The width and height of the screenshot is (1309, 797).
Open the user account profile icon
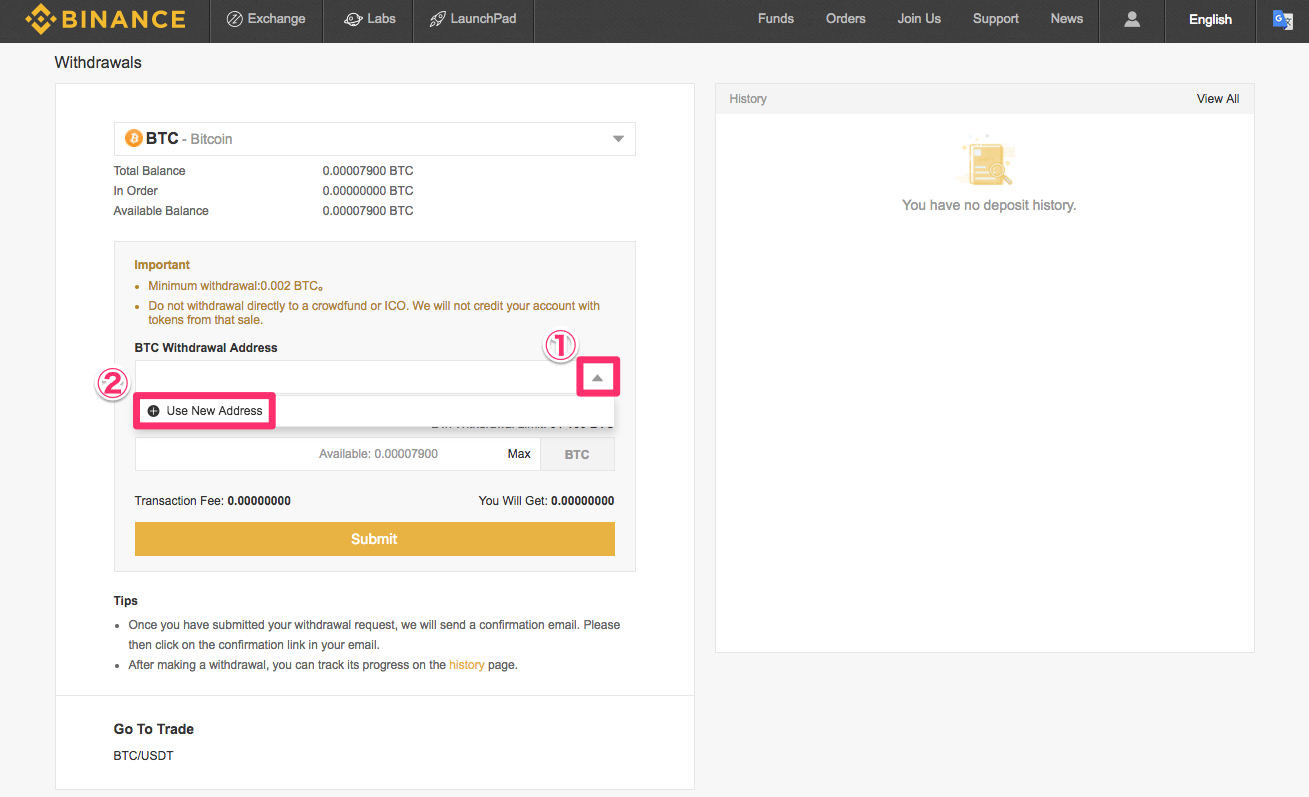(1132, 19)
